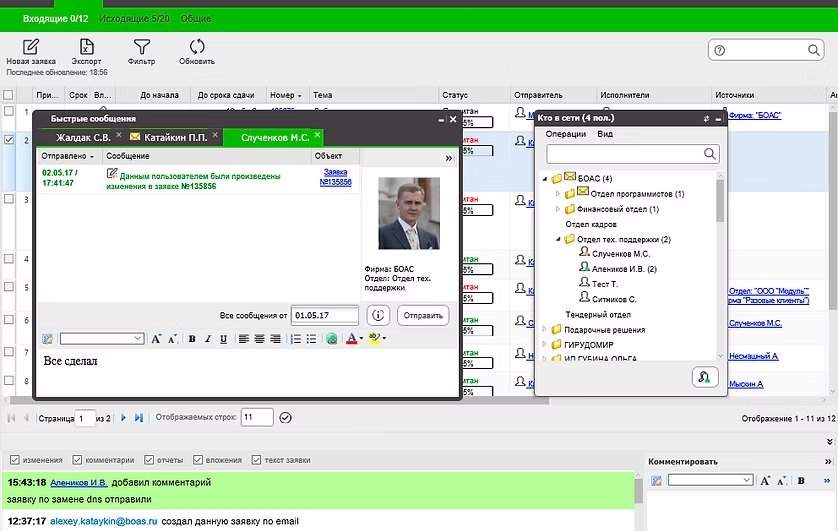Toggle italic in quick message editor

208,339
